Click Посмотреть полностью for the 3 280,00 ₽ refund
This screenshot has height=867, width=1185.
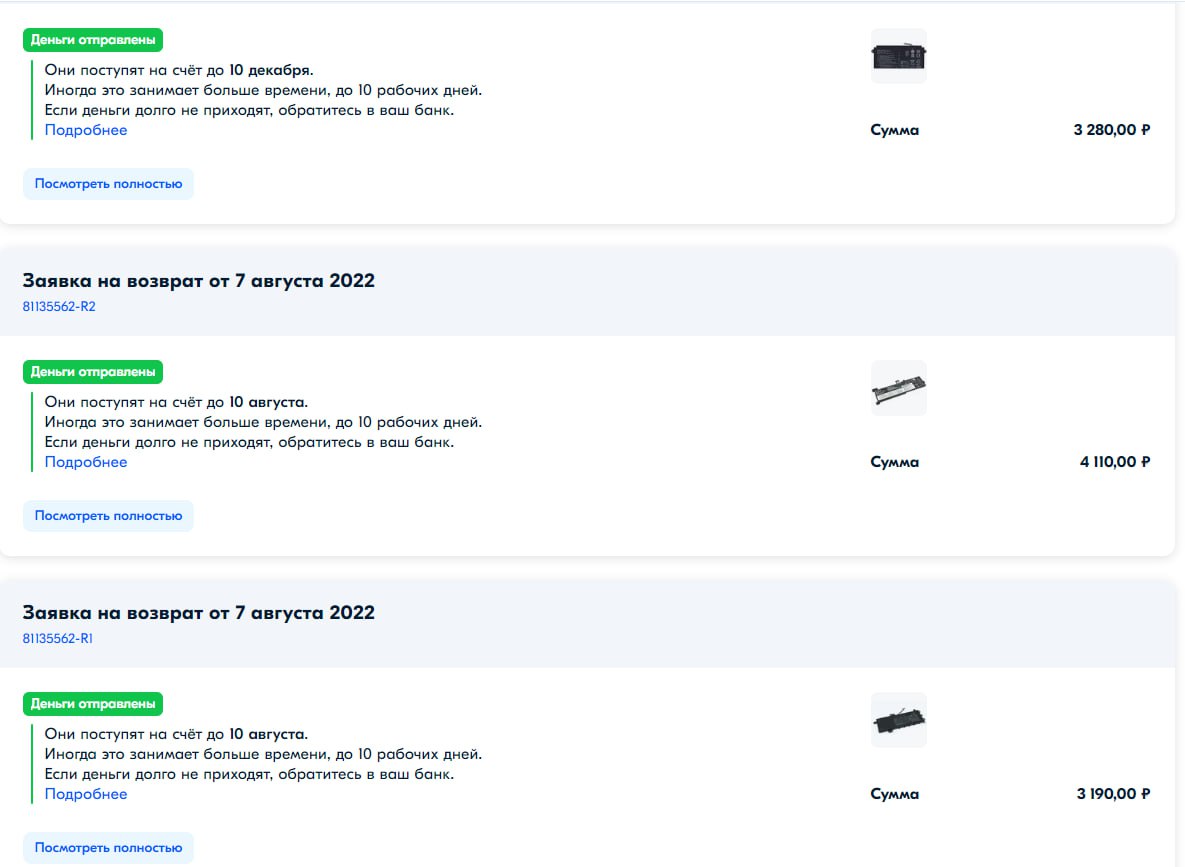point(108,184)
